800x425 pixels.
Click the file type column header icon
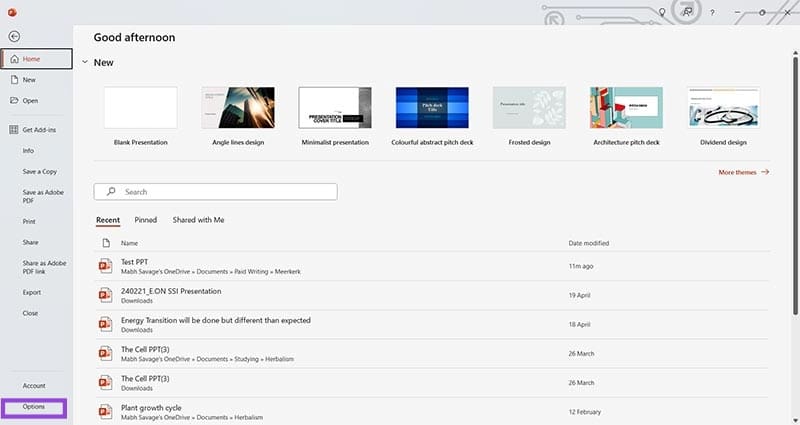coord(106,243)
